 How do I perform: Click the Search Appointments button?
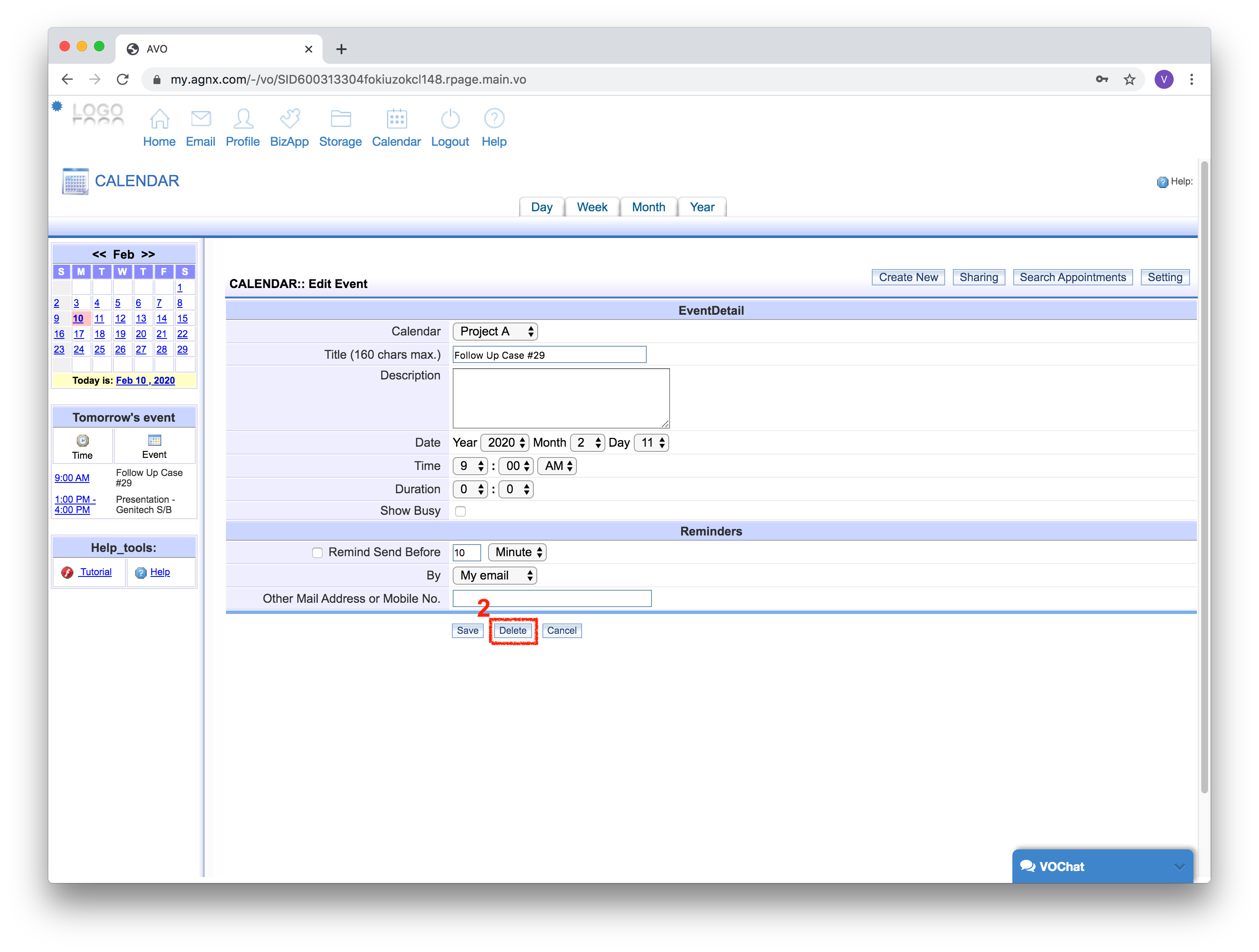coord(1072,277)
